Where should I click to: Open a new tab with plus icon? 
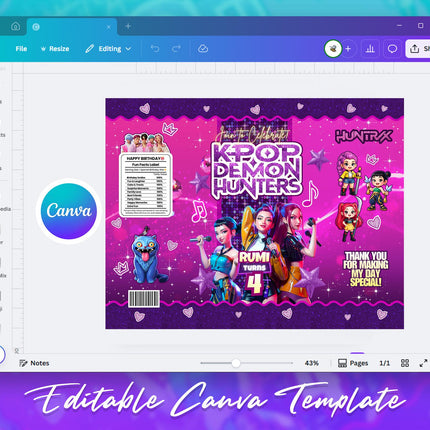[x=128, y=26]
